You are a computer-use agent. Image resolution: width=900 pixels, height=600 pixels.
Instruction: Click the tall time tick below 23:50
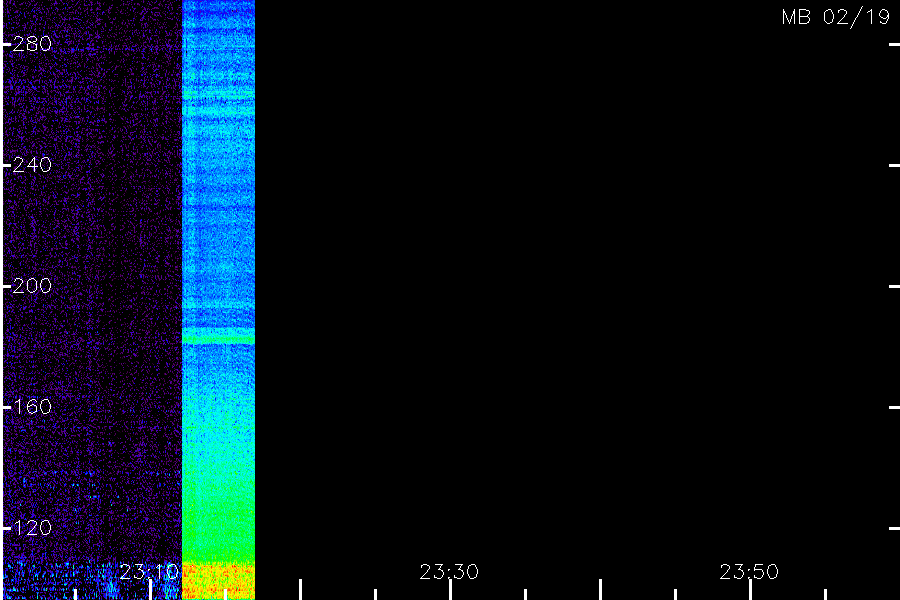point(751,590)
